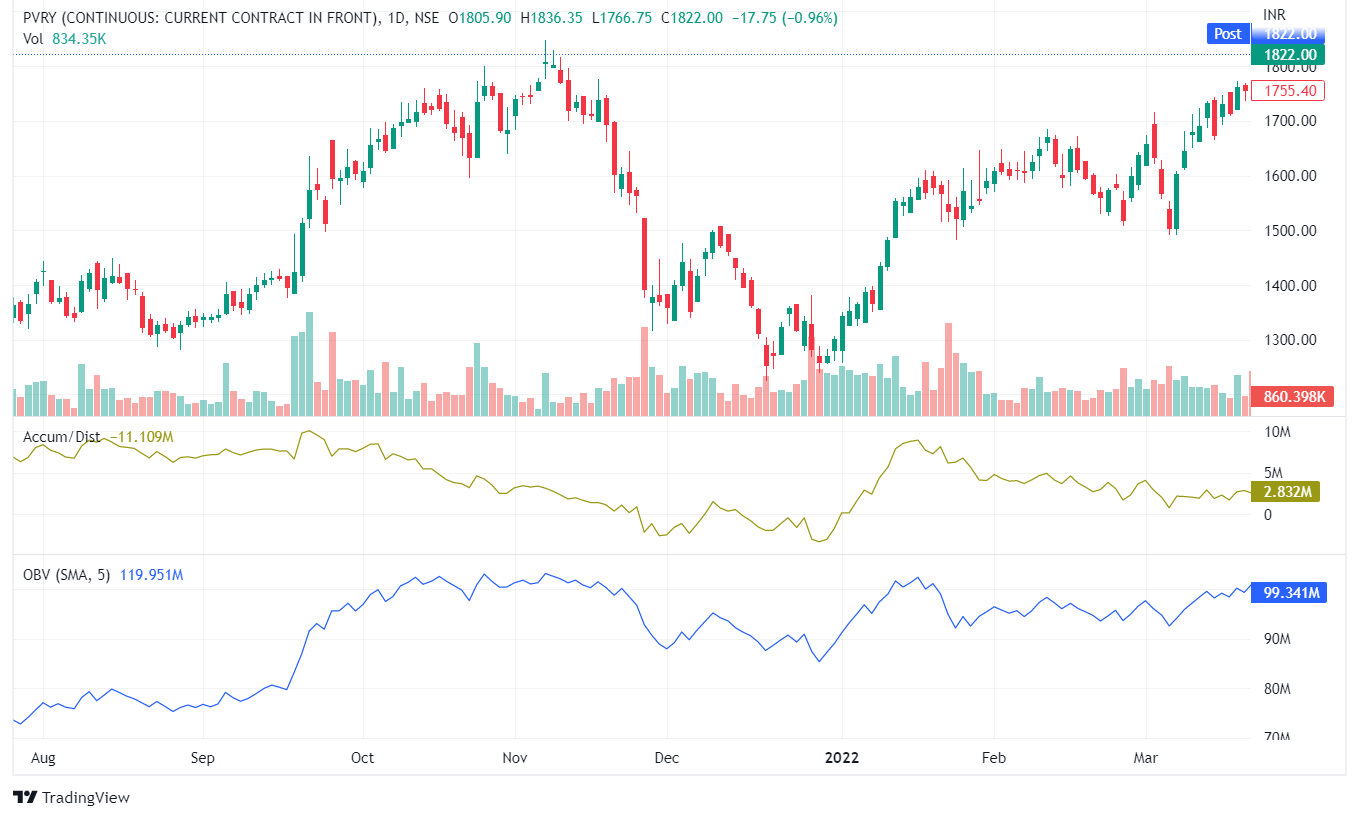Click the 90M OBV axis label

(x=1275, y=639)
